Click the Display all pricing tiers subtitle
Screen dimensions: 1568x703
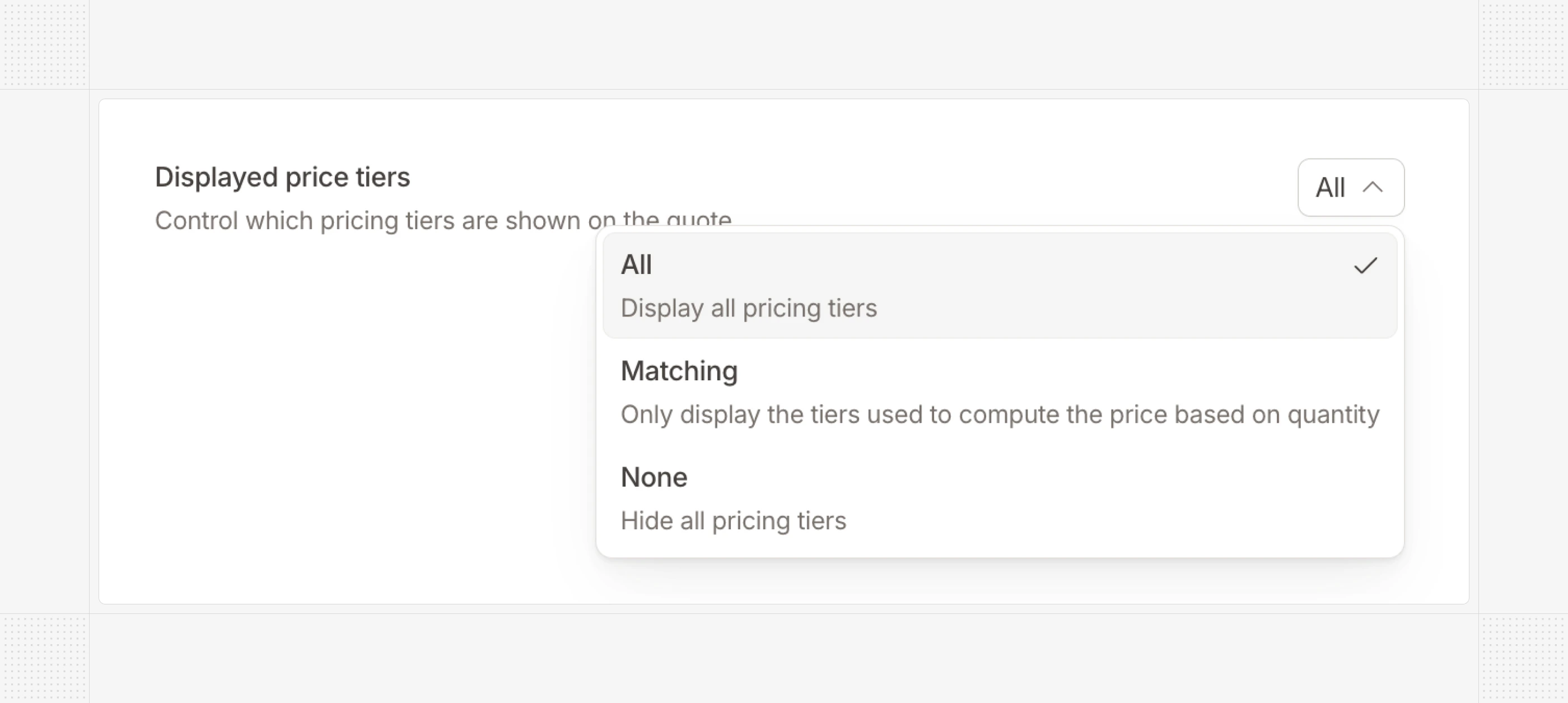click(749, 308)
